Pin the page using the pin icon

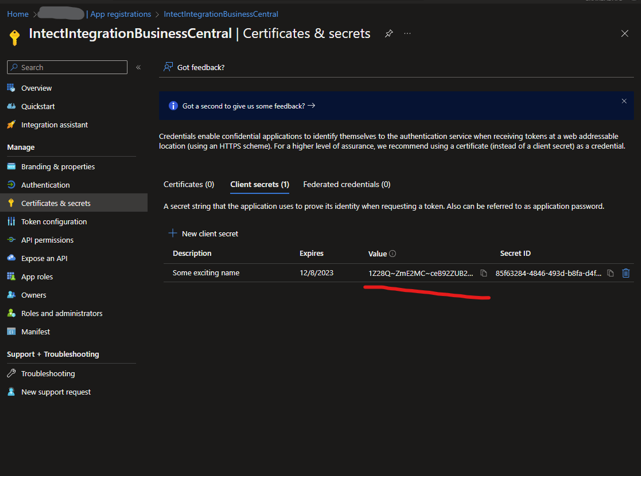389,34
